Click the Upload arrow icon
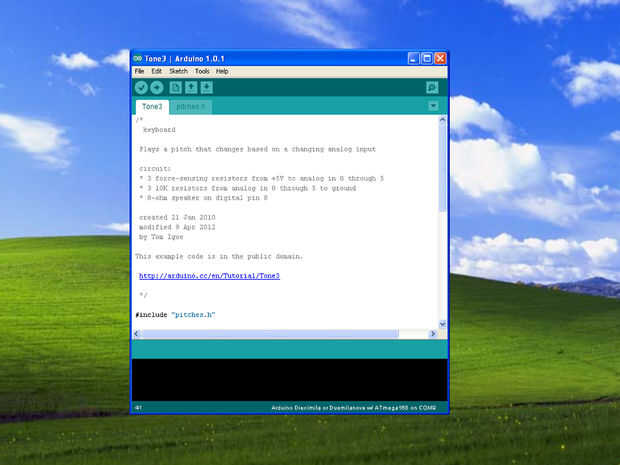The height and width of the screenshot is (465, 620). 157,87
